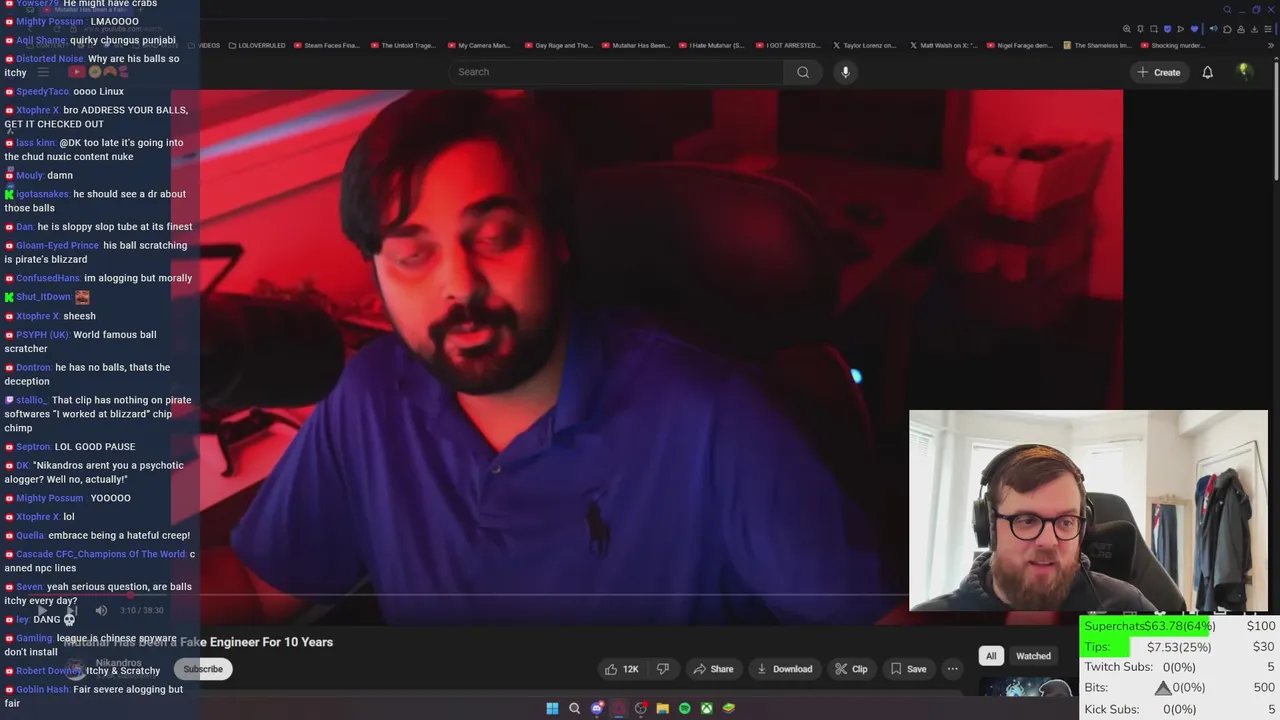
Task: Open the LOLOVERRULED bookmarks folder
Action: coord(257,45)
